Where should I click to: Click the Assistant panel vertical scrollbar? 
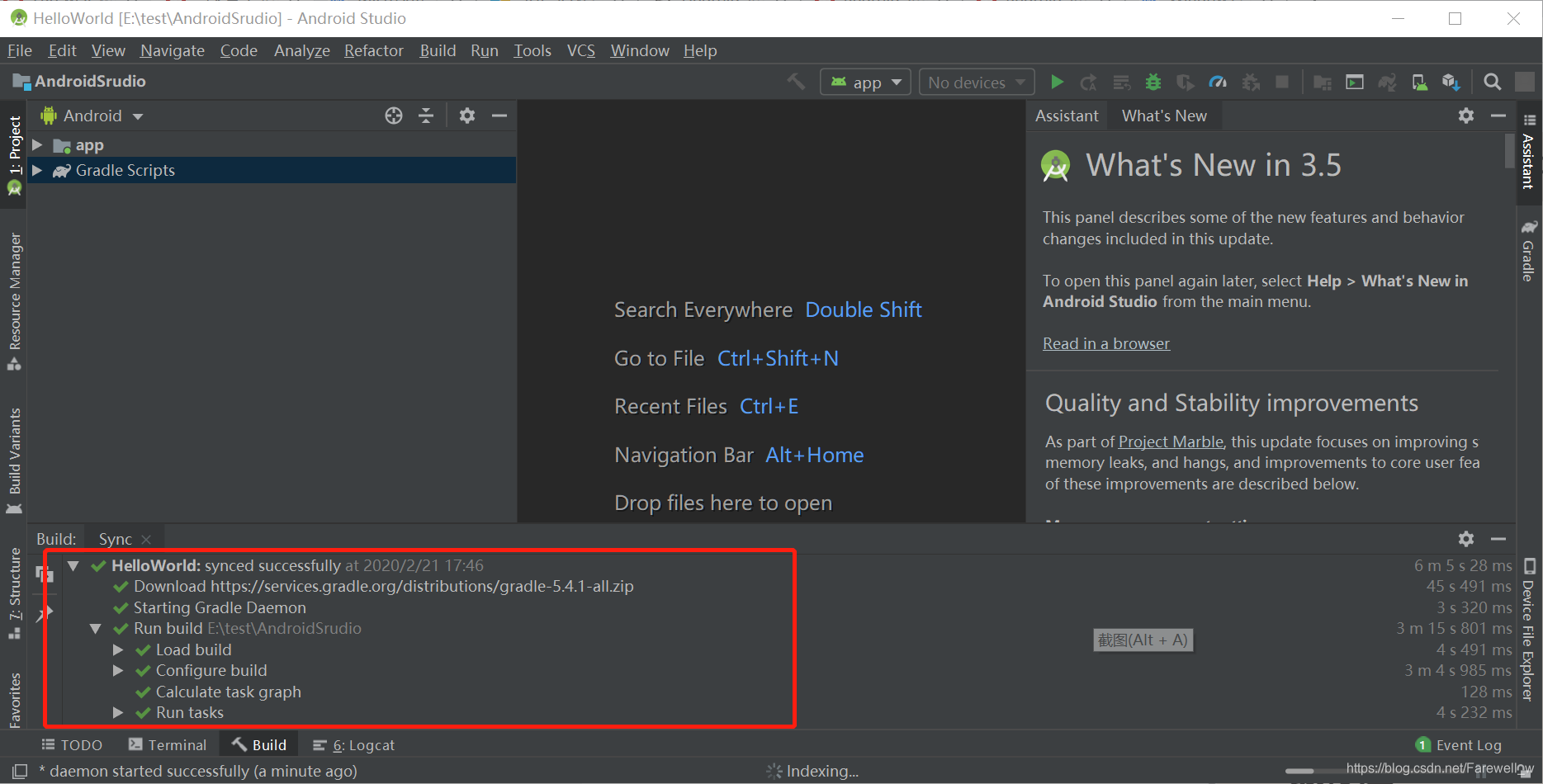click(x=1509, y=152)
